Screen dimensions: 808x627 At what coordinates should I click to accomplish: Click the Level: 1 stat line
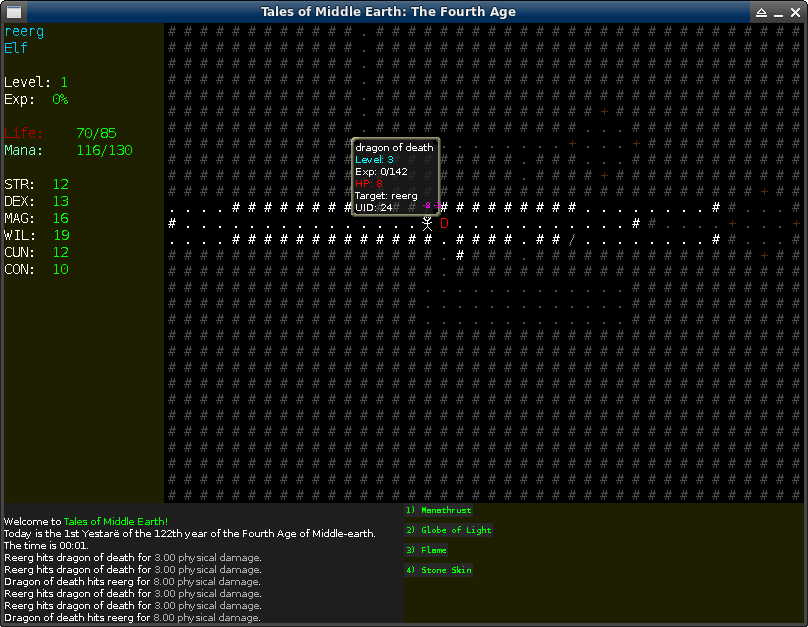(36, 82)
